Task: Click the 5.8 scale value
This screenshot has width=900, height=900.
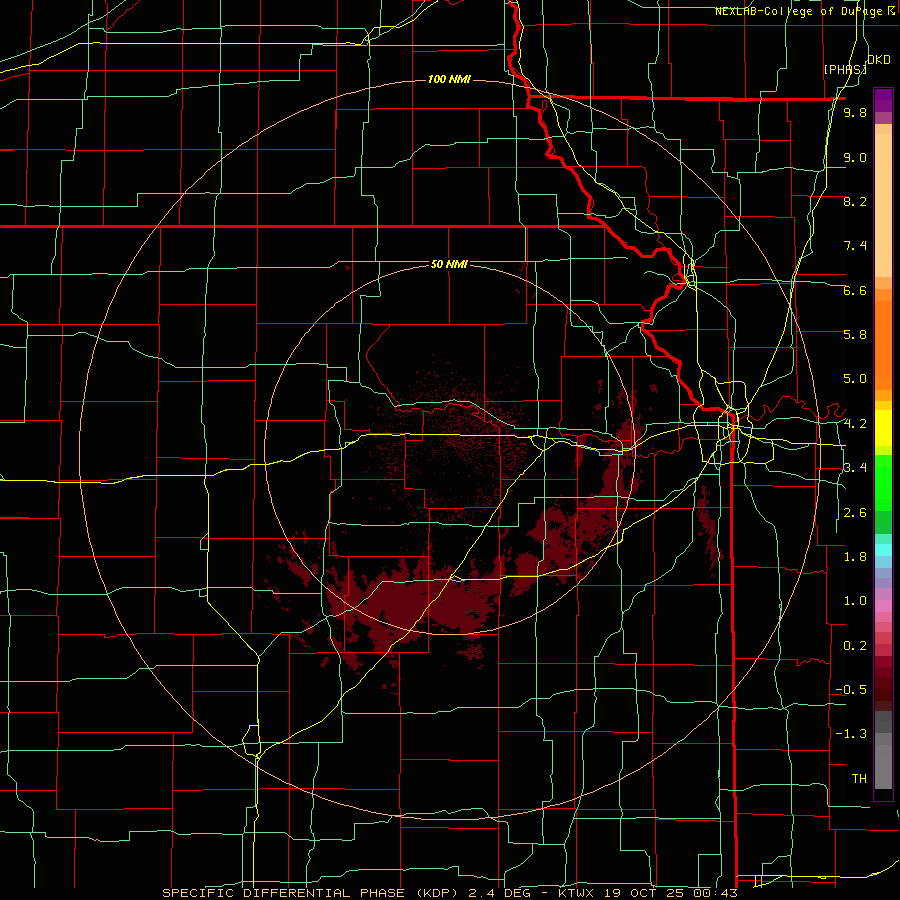Action: [x=855, y=334]
